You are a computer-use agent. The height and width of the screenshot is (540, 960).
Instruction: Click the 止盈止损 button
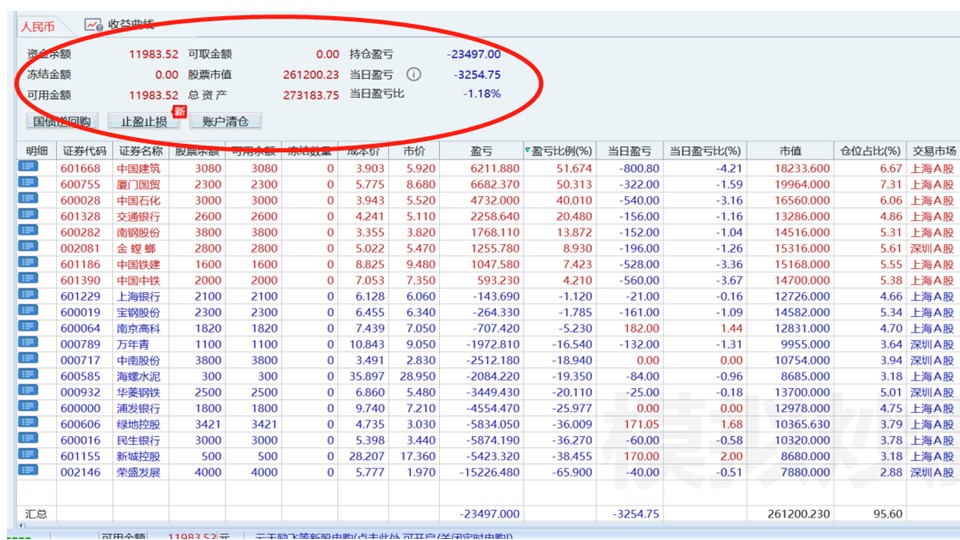coord(144,121)
